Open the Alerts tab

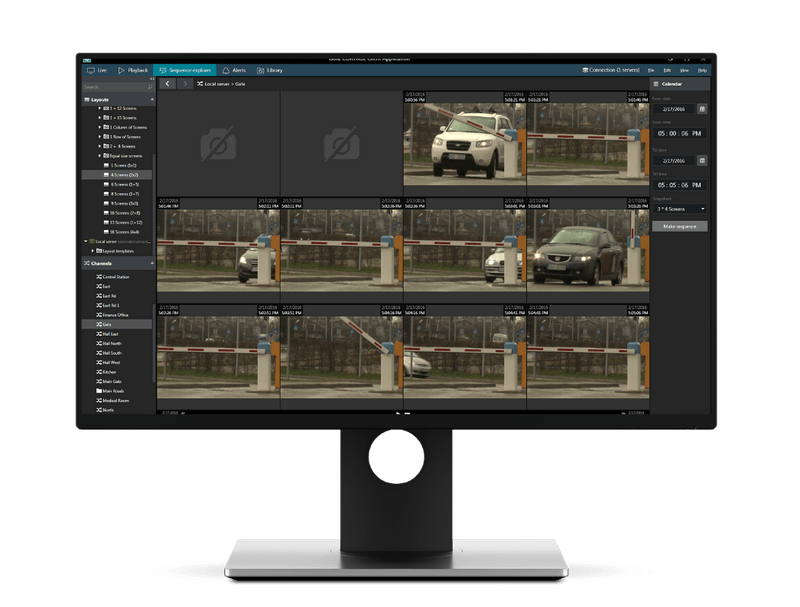pos(234,70)
